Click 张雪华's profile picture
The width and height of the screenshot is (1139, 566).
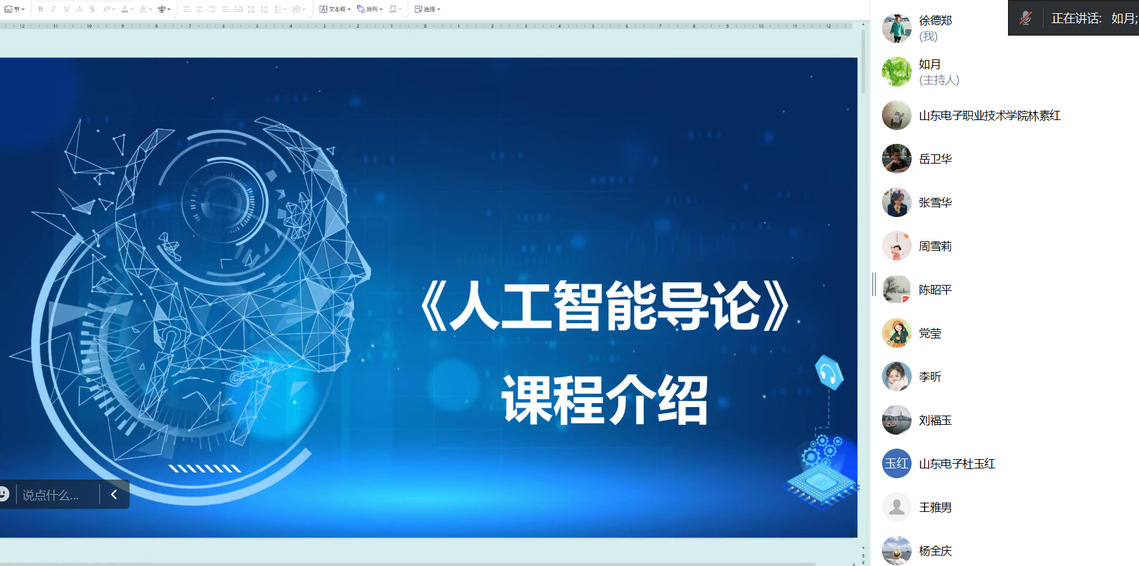(x=896, y=202)
